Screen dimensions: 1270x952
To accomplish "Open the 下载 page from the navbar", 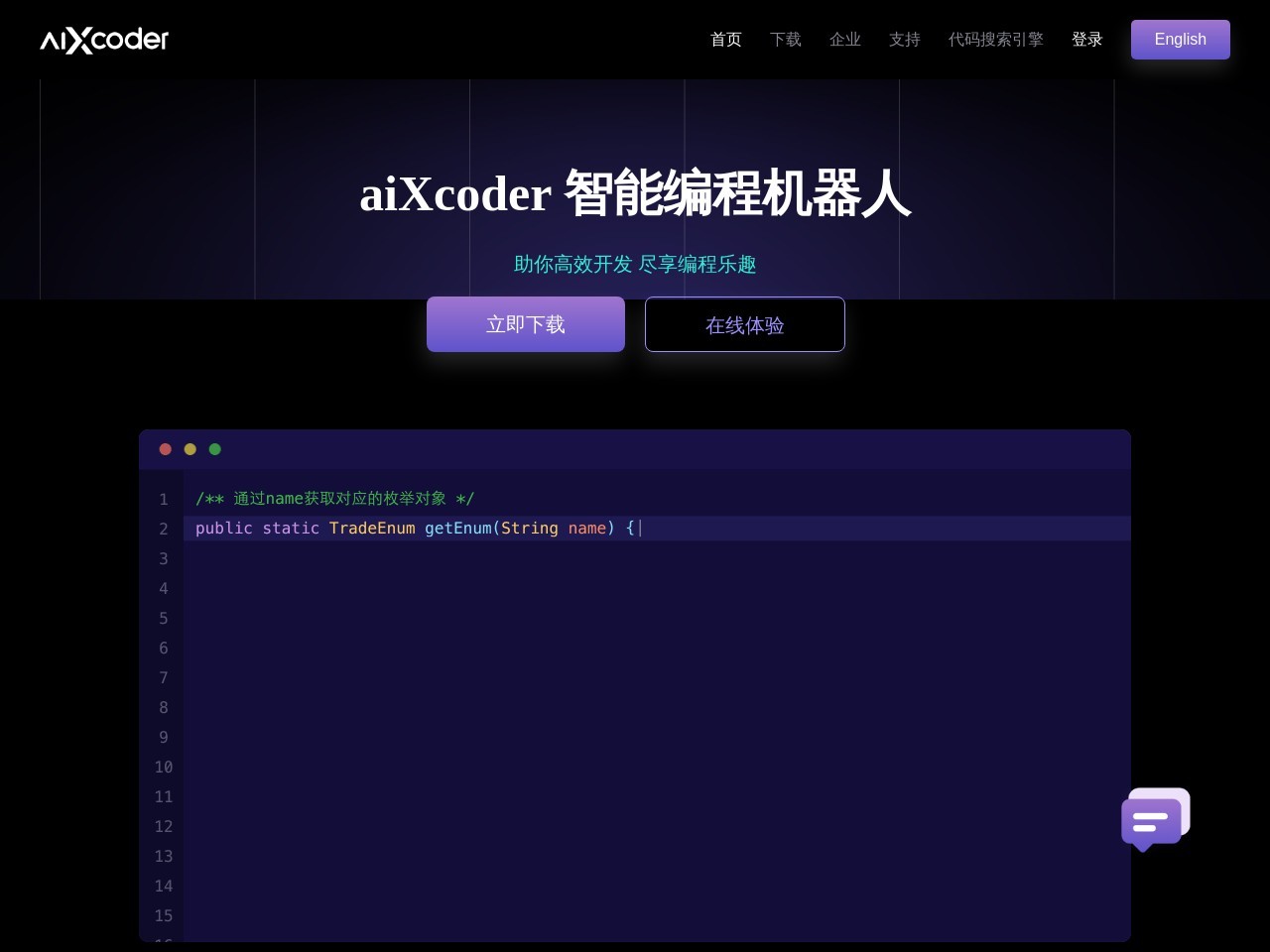I will pos(785,40).
